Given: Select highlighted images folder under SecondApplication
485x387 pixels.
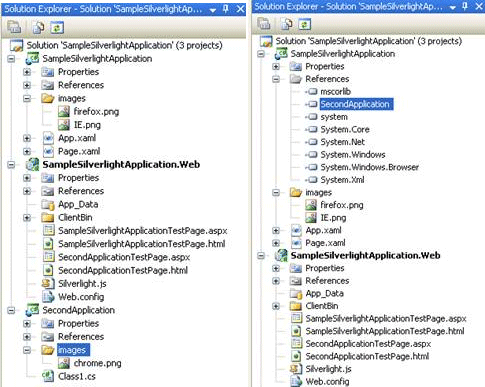Looking at the screenshot, I should tap(73, 350).
